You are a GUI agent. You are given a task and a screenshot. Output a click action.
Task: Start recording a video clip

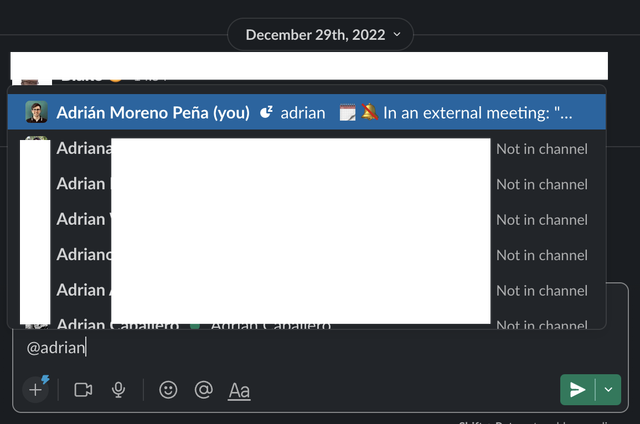coord(83,390)
